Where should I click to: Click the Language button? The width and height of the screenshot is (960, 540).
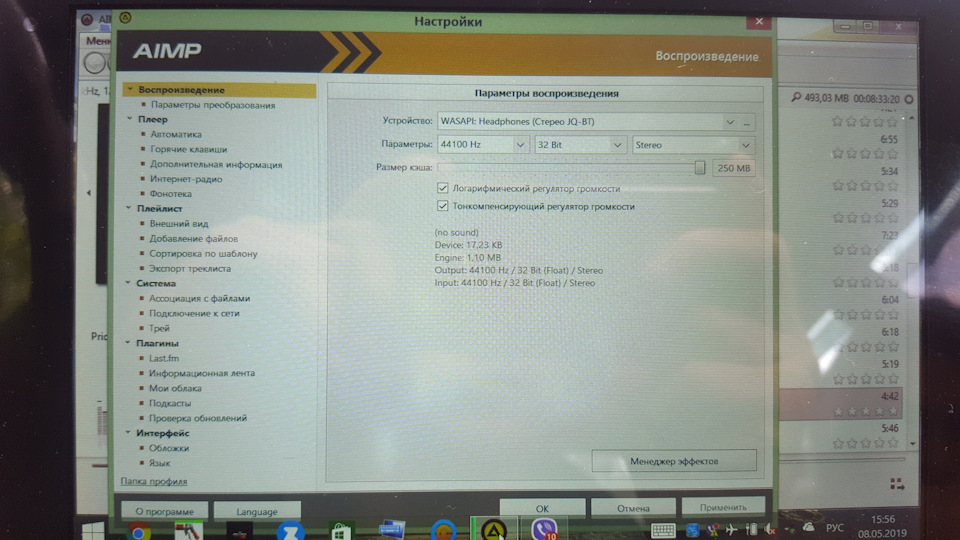click(257, 511)
